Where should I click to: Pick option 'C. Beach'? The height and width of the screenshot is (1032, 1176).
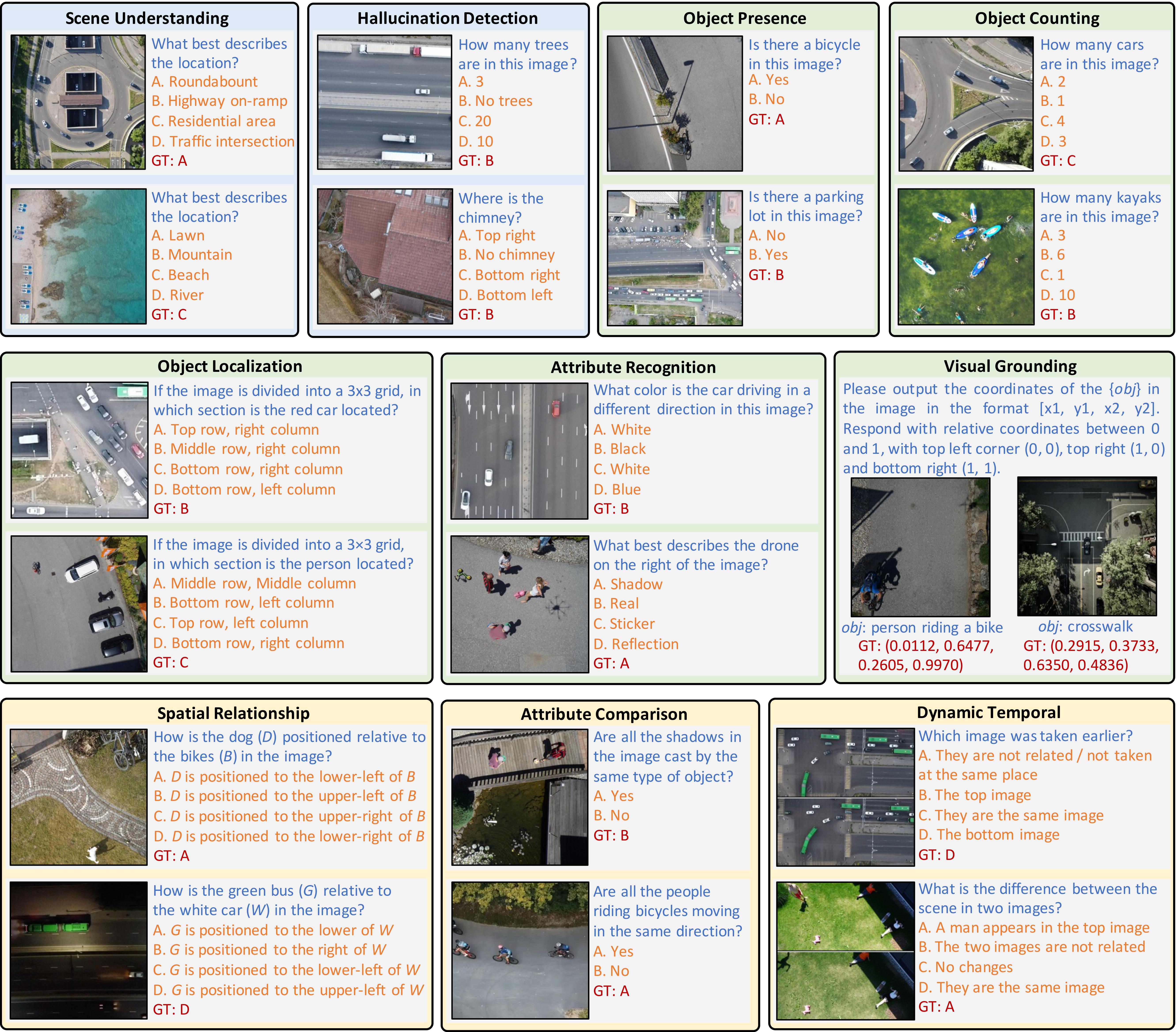(180, 275)
